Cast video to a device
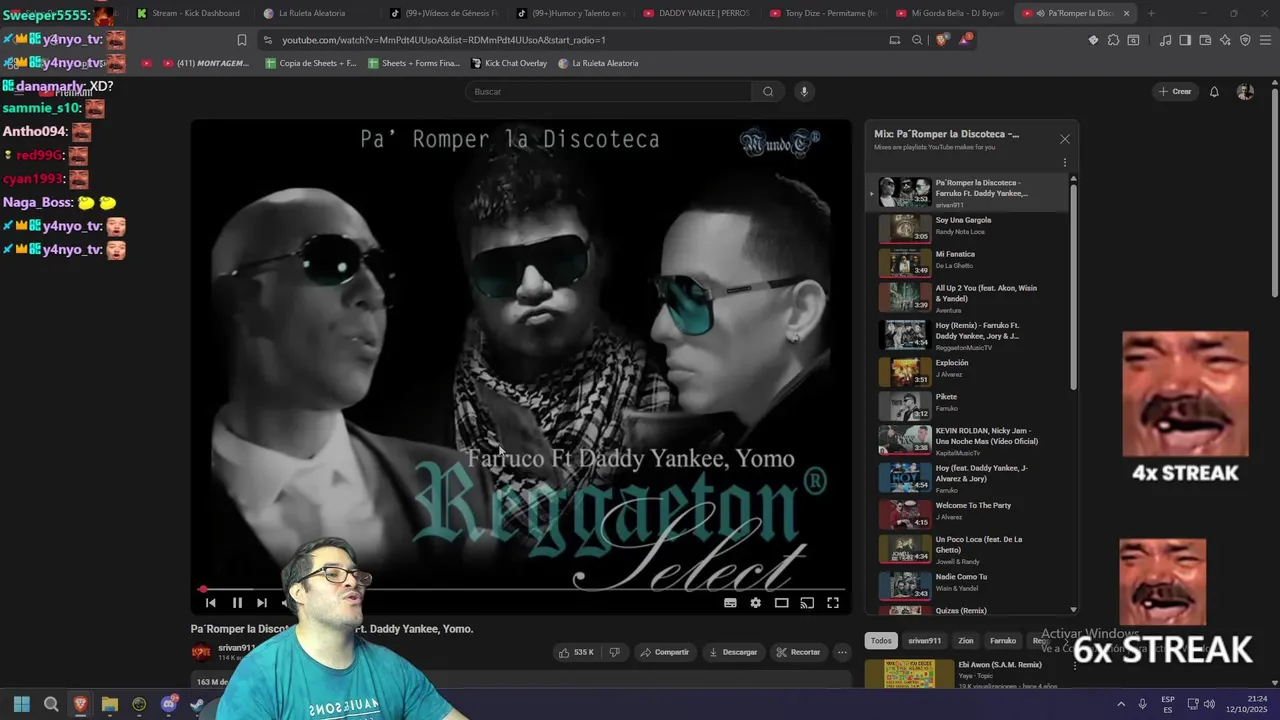 click(807, 603)
